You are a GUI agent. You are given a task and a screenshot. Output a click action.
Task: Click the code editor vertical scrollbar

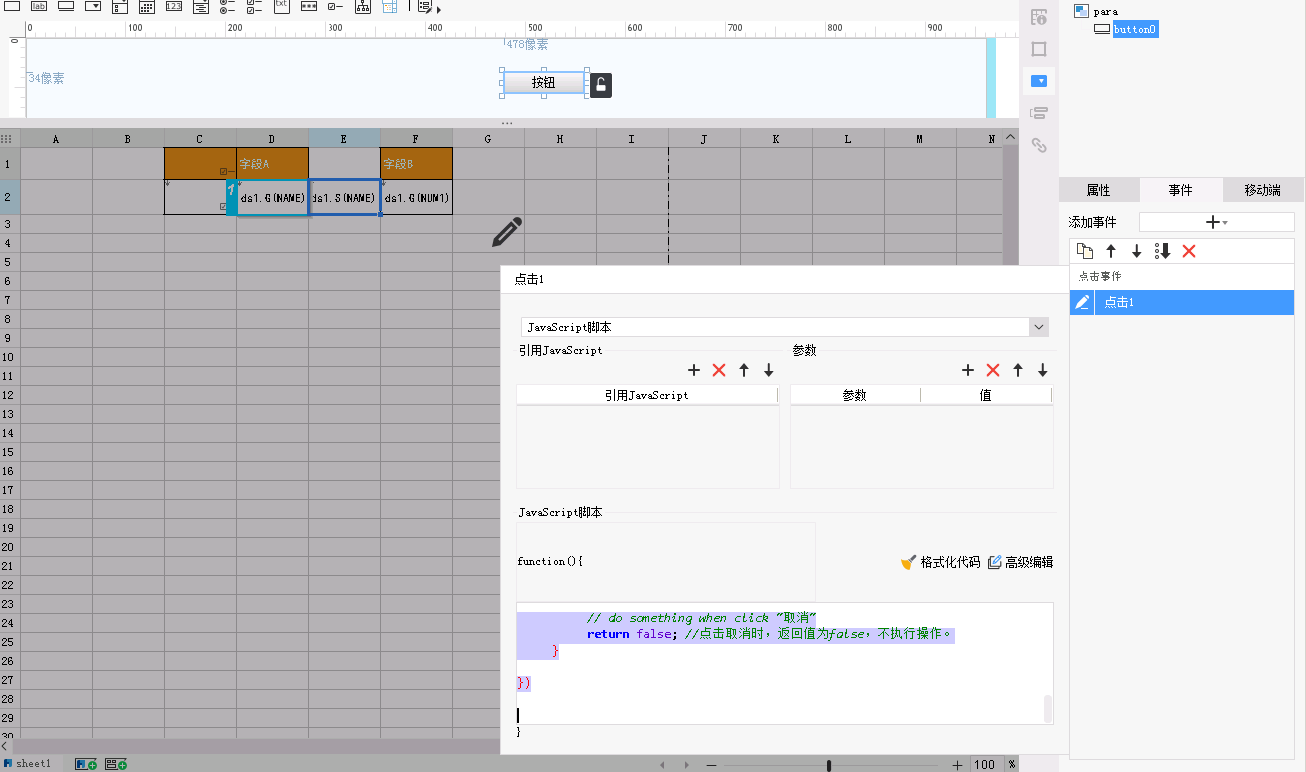(1048, 708)
